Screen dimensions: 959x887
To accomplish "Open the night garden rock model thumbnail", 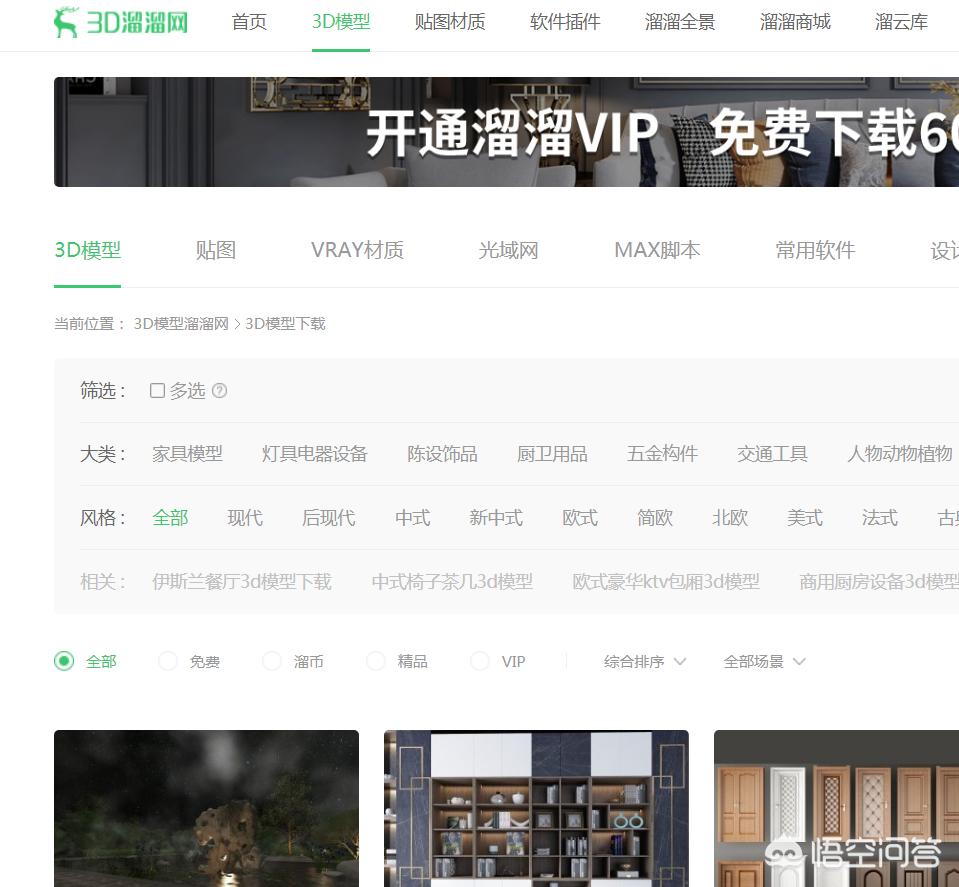I will (x=206, y=808).
